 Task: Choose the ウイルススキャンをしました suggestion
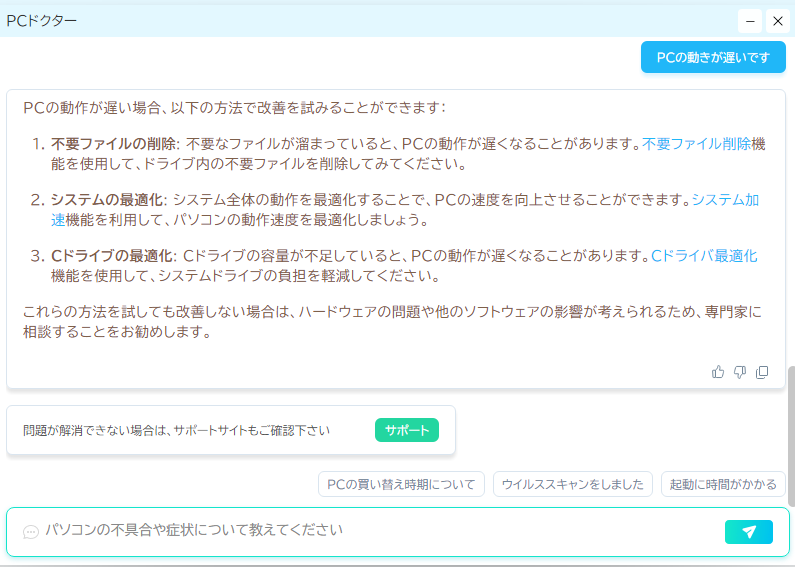click(x=573, y=485)
